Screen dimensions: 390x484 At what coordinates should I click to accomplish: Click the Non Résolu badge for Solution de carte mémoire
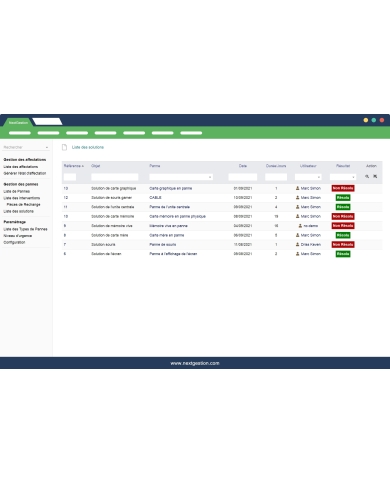pos(343,216)
